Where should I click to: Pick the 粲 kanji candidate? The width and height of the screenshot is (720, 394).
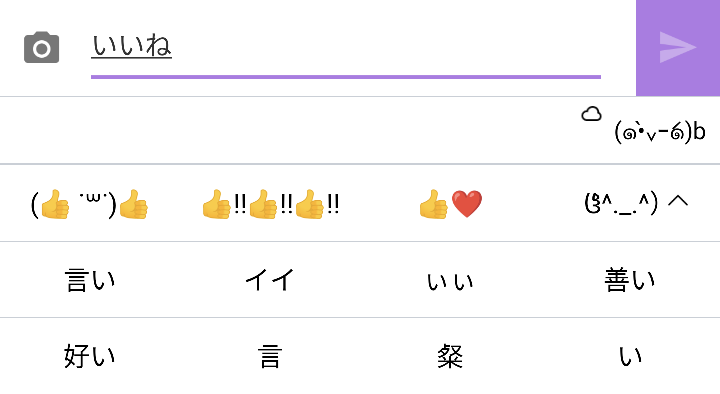(450, 356)
